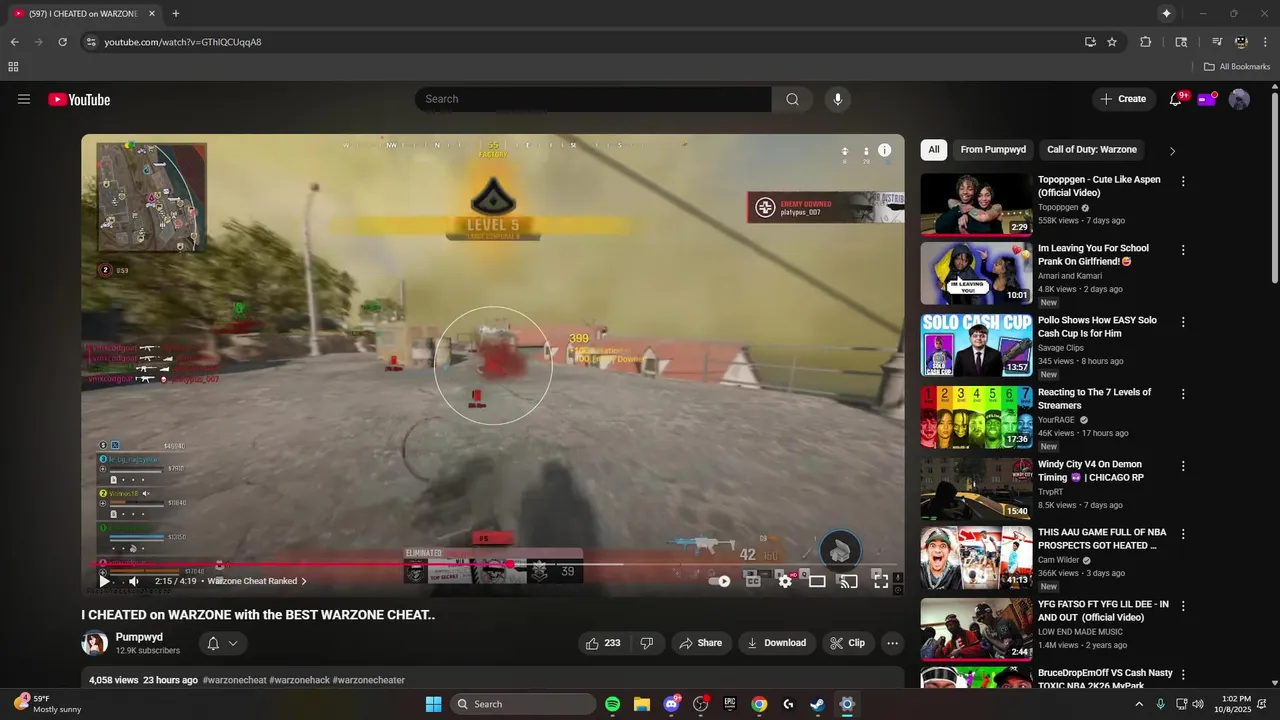Mute the video volume
Image resolution: width=1280 pixels, height=720 pixels.
coord(134,581)
